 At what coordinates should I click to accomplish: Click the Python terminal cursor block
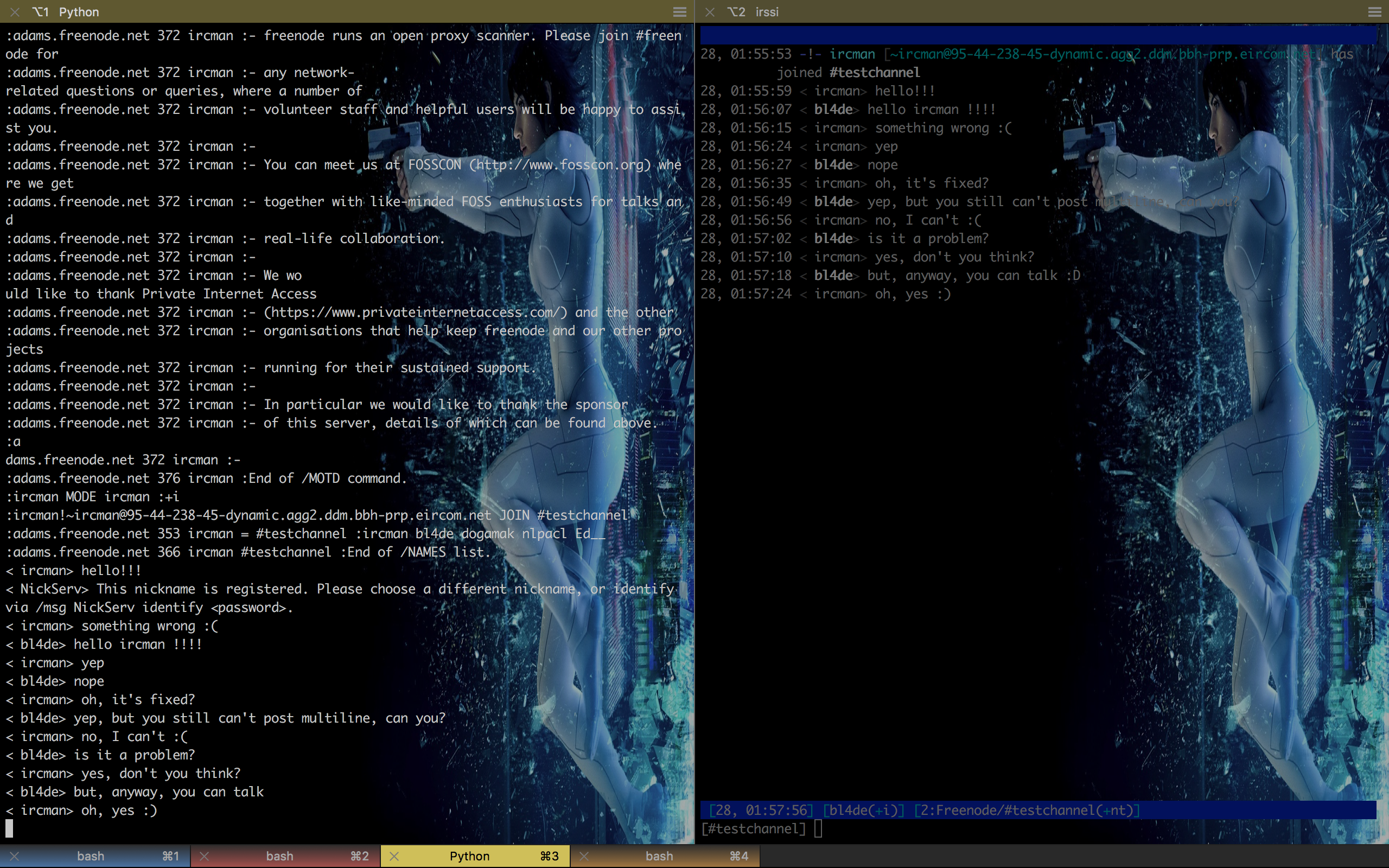tap(9, 828)
